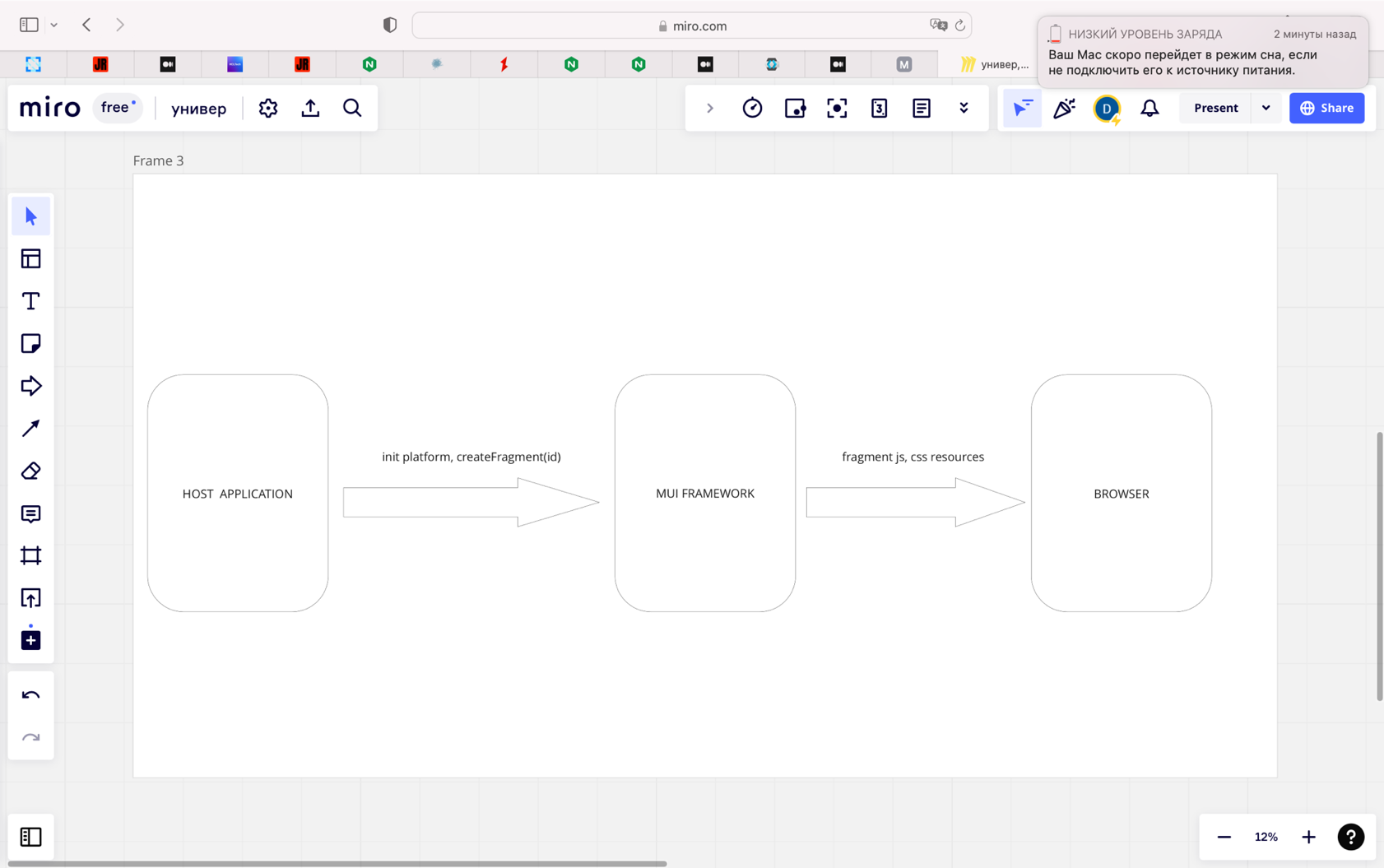This screenshot has height=868, width=1384.
Task: Click the vertical scrollbar on right
Action: 1380,566
